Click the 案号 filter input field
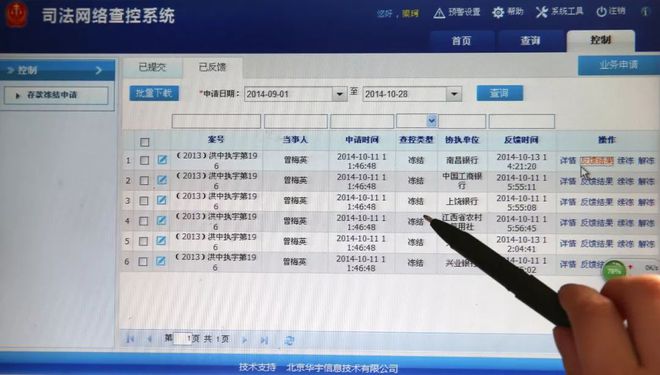 tap(216, 121)
